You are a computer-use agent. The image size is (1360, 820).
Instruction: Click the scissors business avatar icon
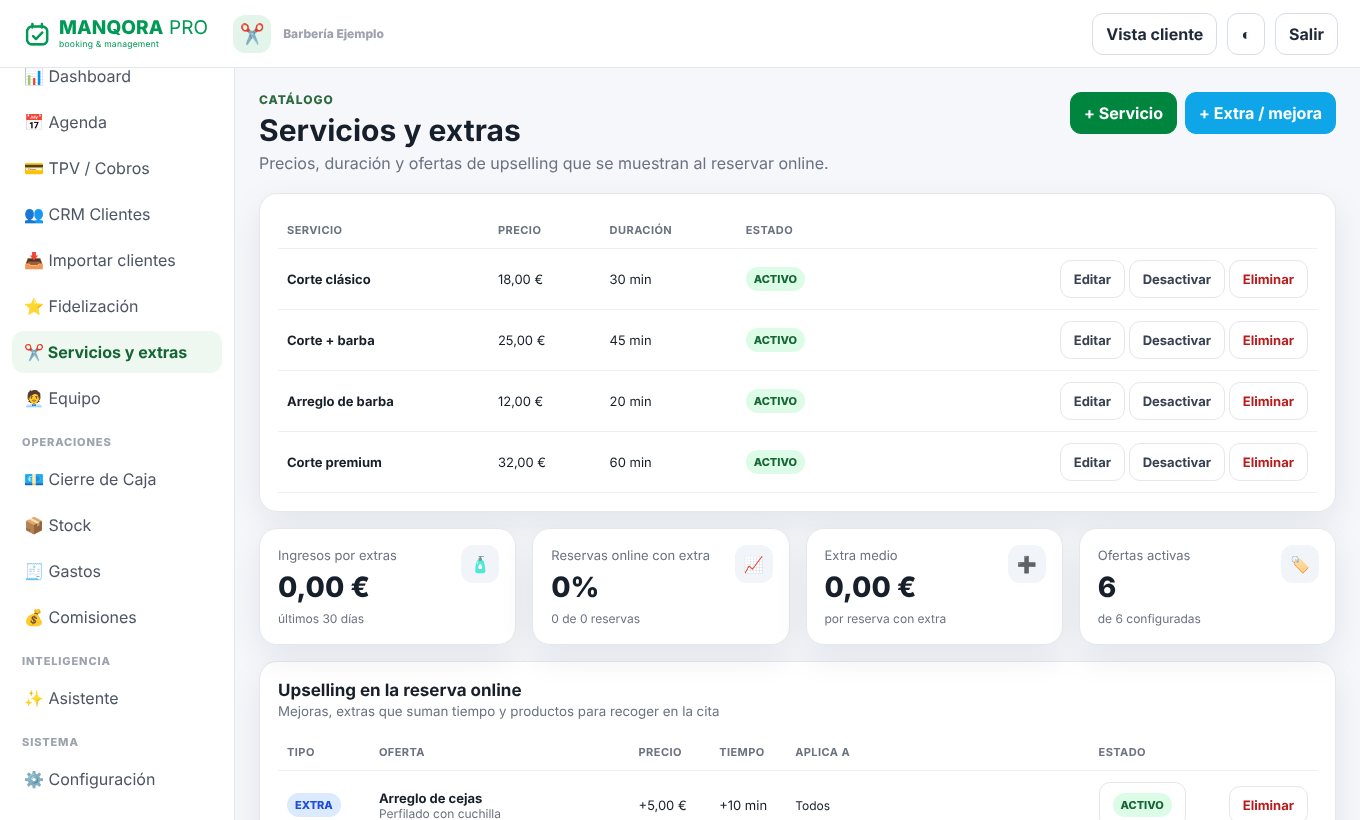(252, 34)
